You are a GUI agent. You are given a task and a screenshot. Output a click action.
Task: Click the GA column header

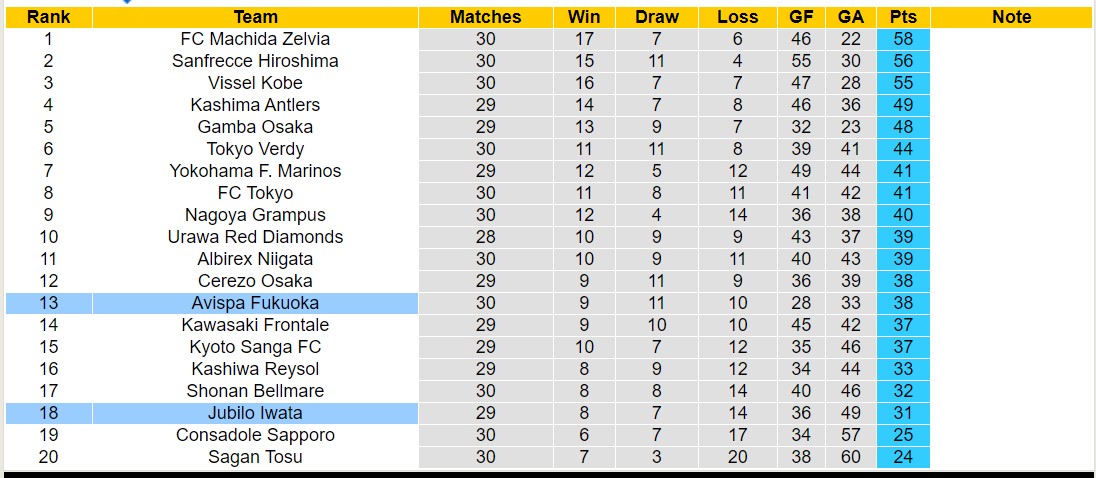851,17
